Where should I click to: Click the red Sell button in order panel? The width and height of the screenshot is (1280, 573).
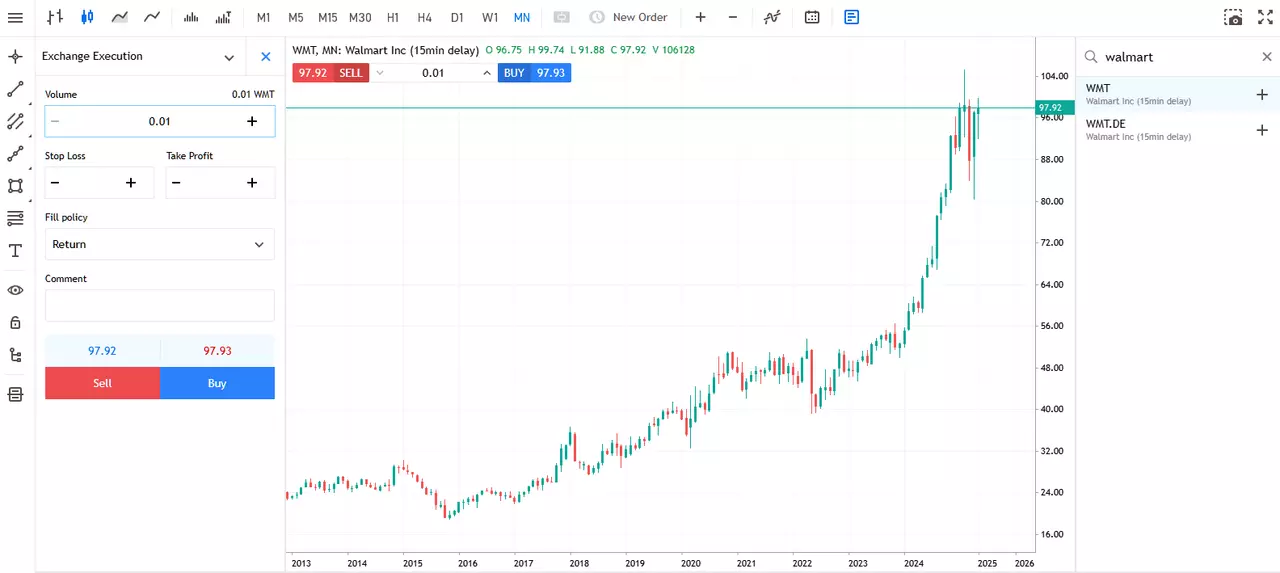102,383
